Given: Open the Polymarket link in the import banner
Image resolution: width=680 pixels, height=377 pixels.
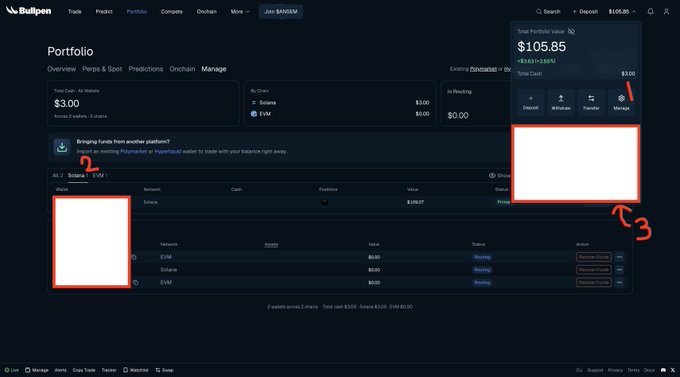Looking at the screenshot, I should (x=134, y=151).
